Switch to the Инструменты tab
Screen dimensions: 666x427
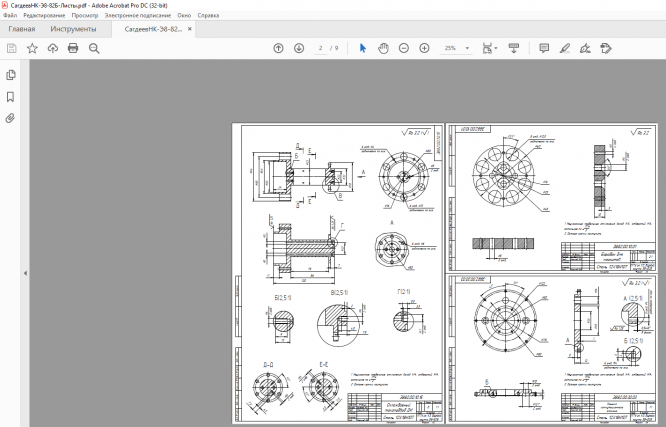click(x=73, y=29)
